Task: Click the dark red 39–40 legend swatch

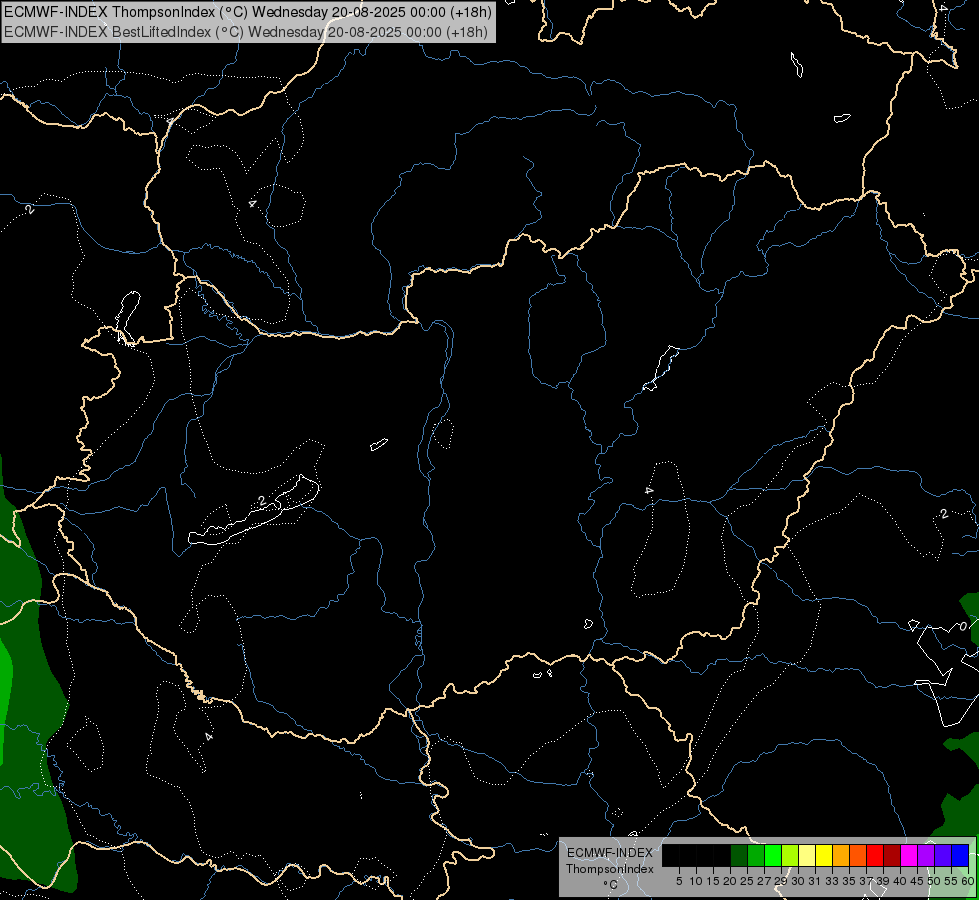Action: (892, 855)
